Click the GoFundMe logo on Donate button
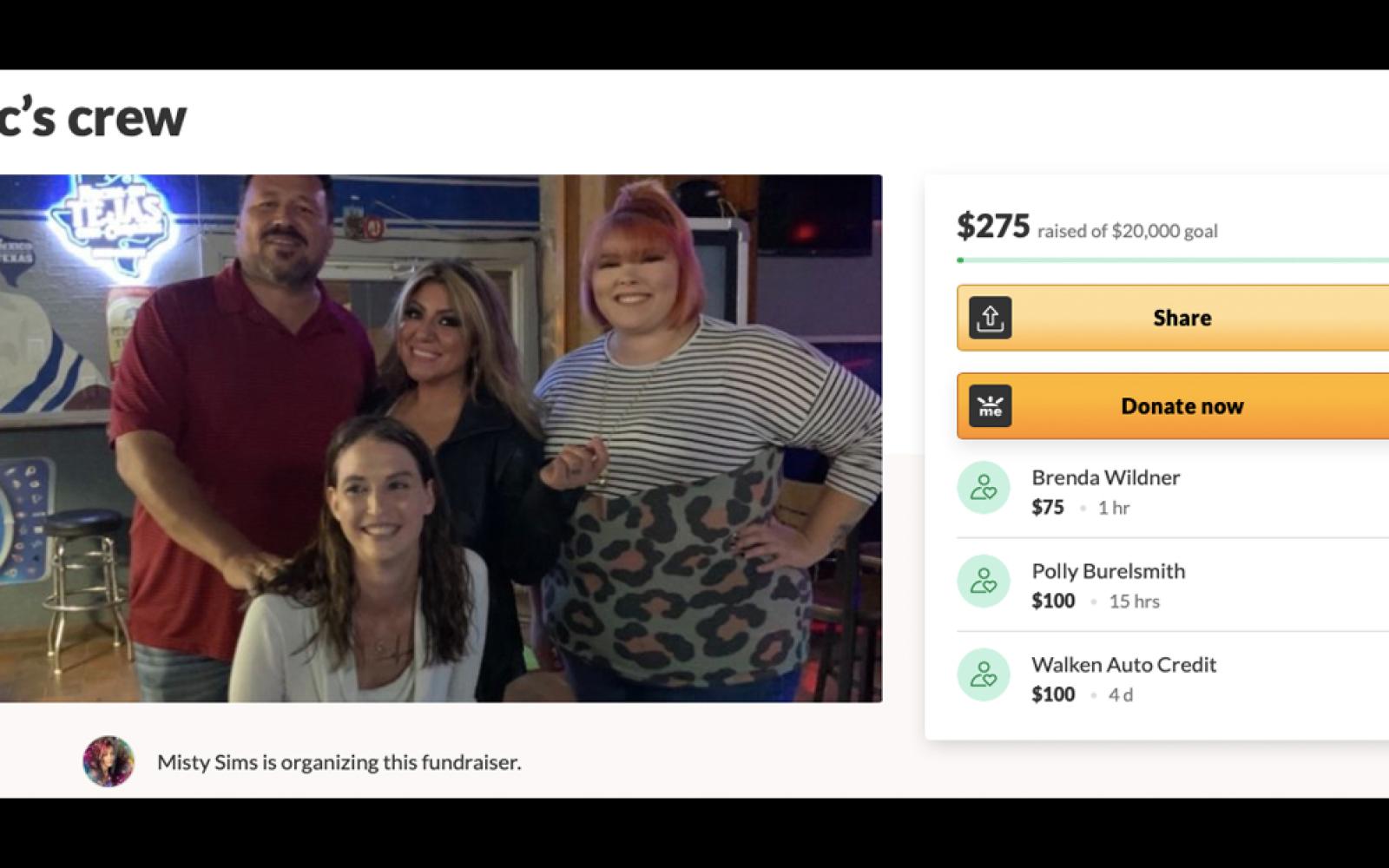The width and height of the screenshot is (1389, 868). (x=990, y=406)
